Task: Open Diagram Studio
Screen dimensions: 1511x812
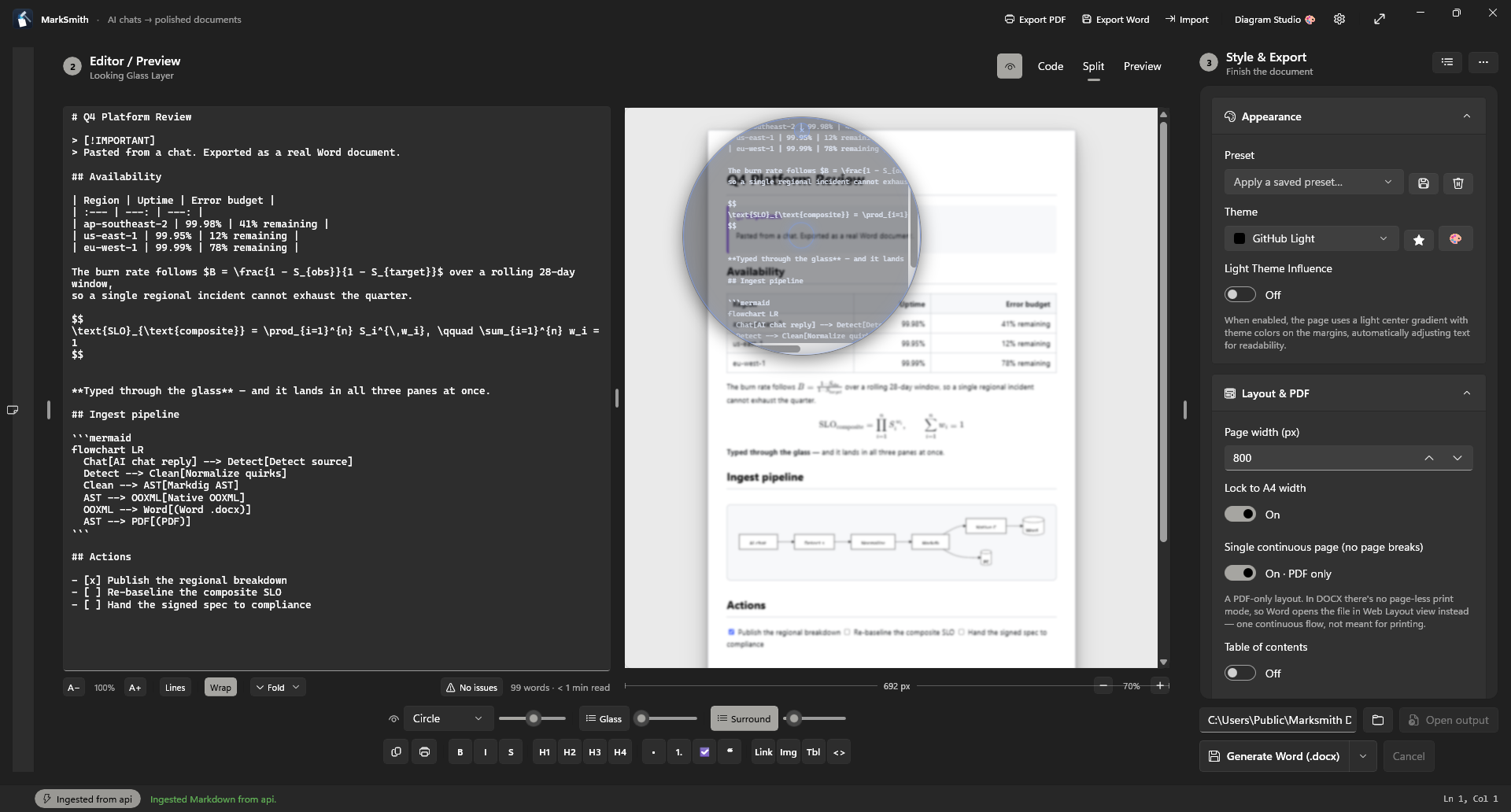Action: coord(1275,20)
